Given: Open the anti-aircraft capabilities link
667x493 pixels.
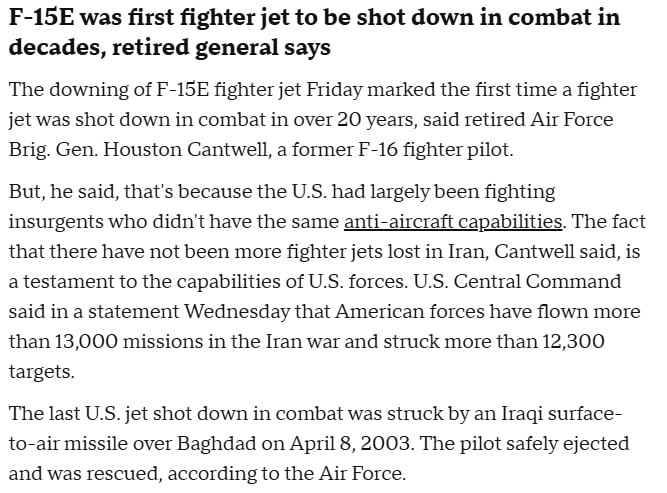Looking at the screenshot, I should pyautogui.click(x=452, y=221).
